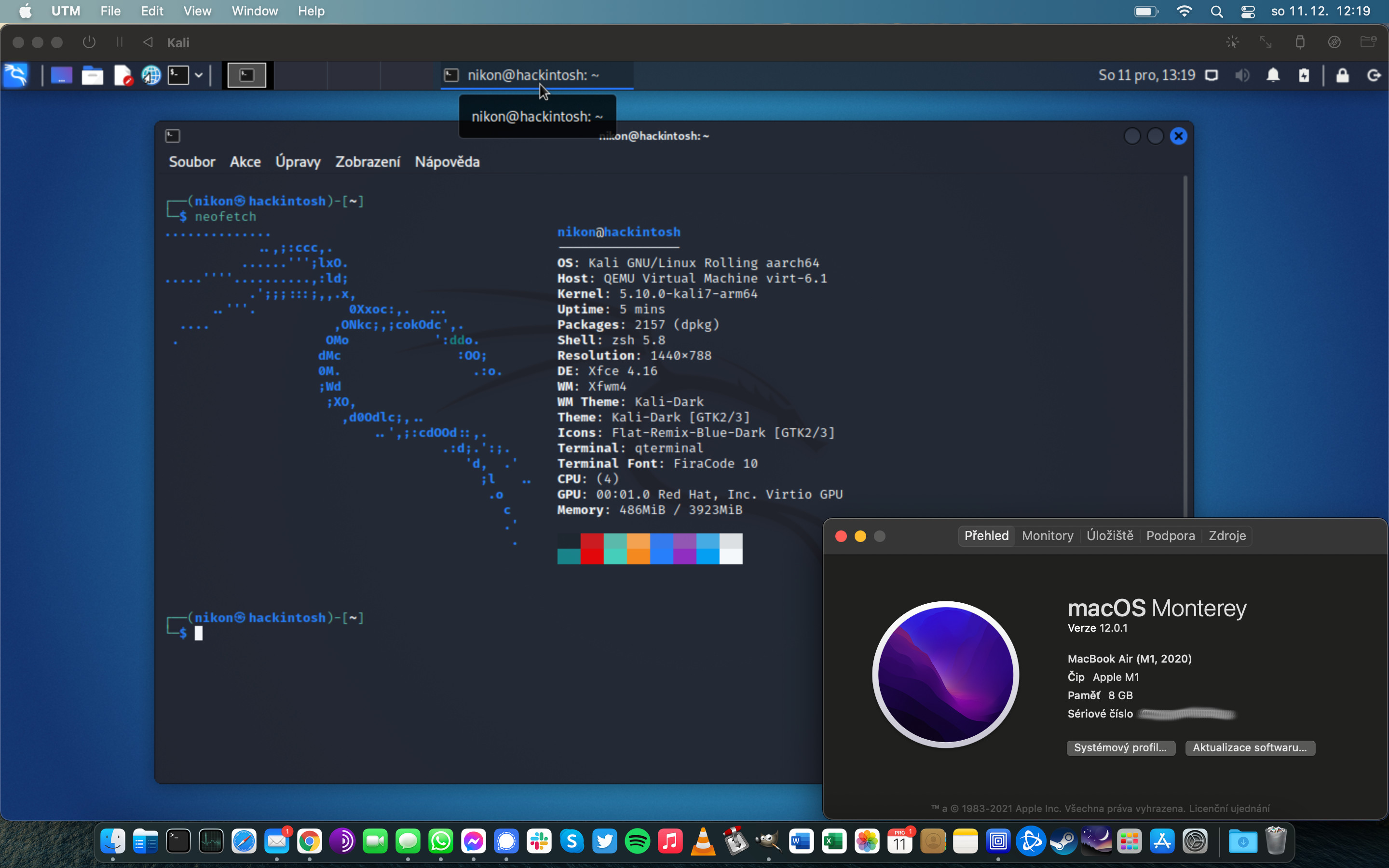
Task: Open the Downloads folder in the Dock
Action: (1243, 841)
